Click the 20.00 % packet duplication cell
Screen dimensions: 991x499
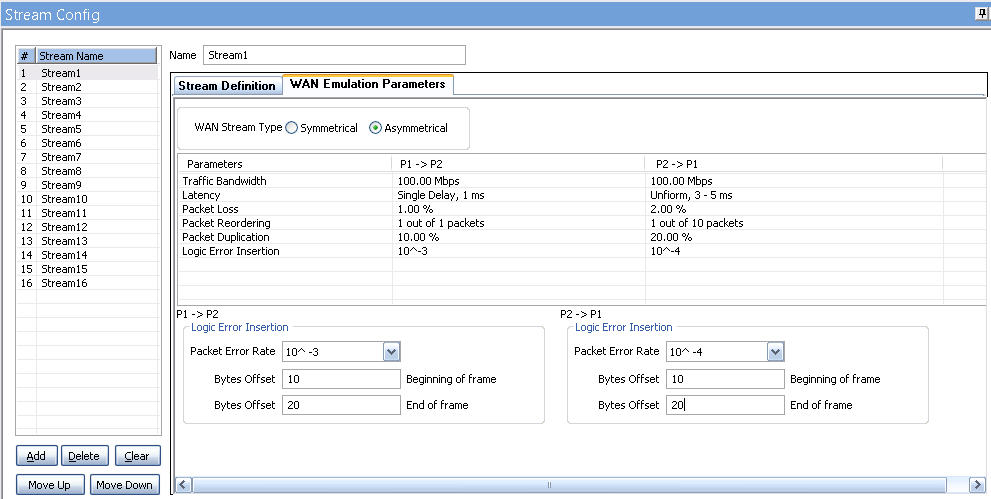tap(794, 237)
